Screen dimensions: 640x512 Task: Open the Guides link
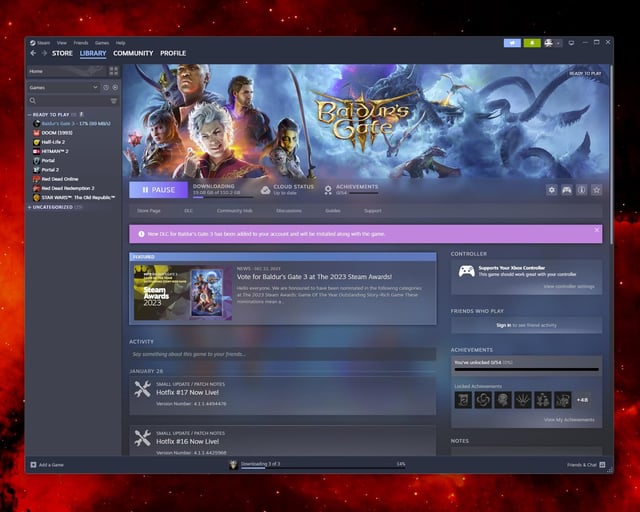pos(333,211)
